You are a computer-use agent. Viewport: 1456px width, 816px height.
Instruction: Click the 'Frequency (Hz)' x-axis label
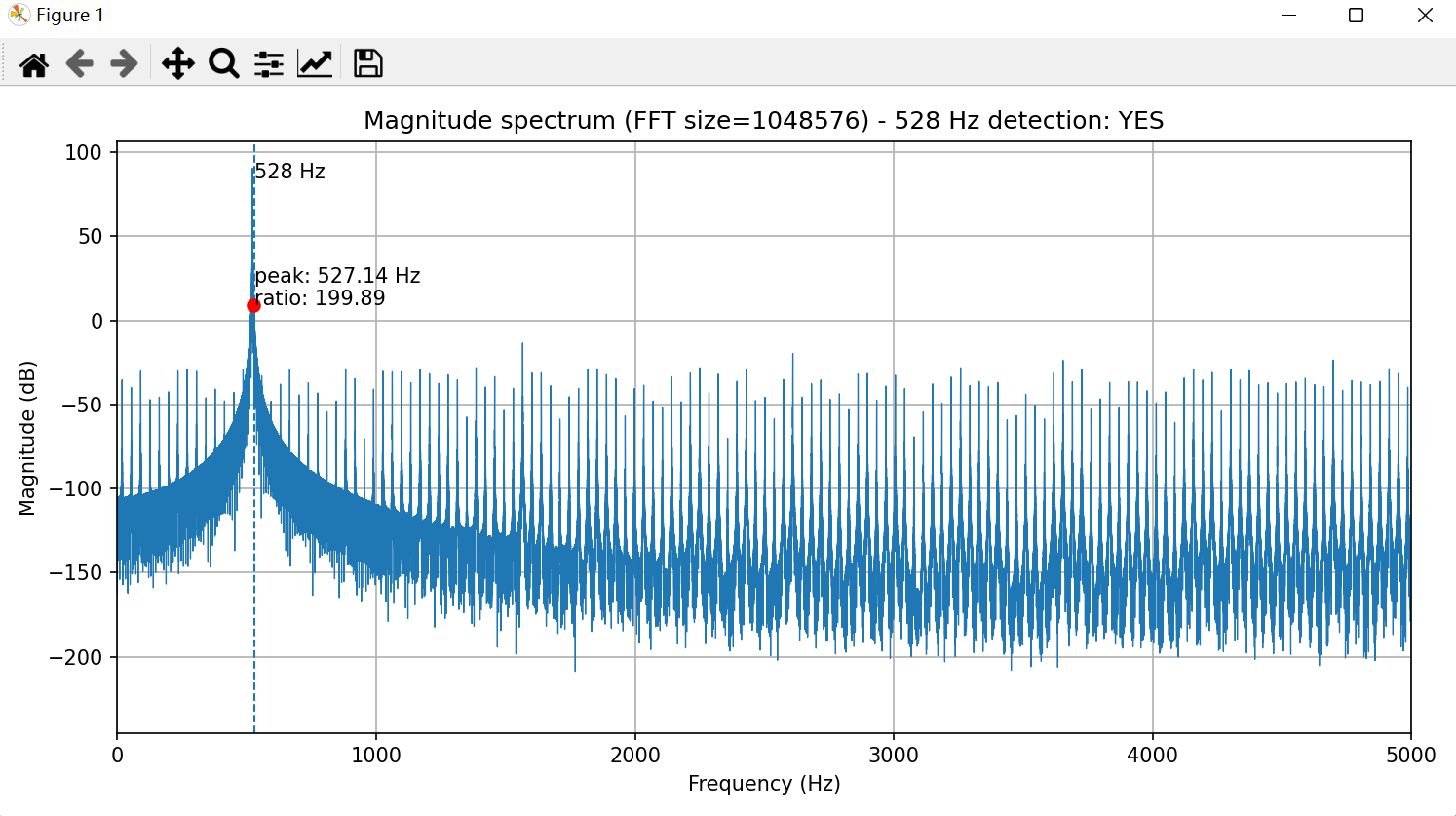point(763,784)
